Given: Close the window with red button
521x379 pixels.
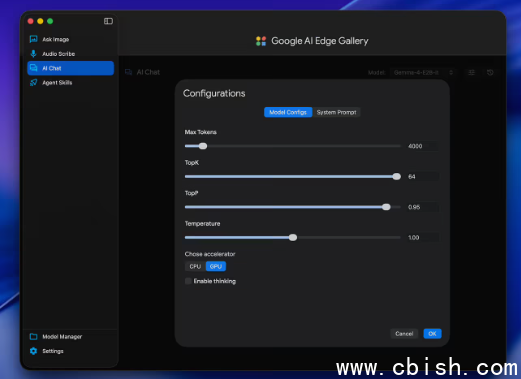Looking at the screenshot, I should click(x=30, y=21).
